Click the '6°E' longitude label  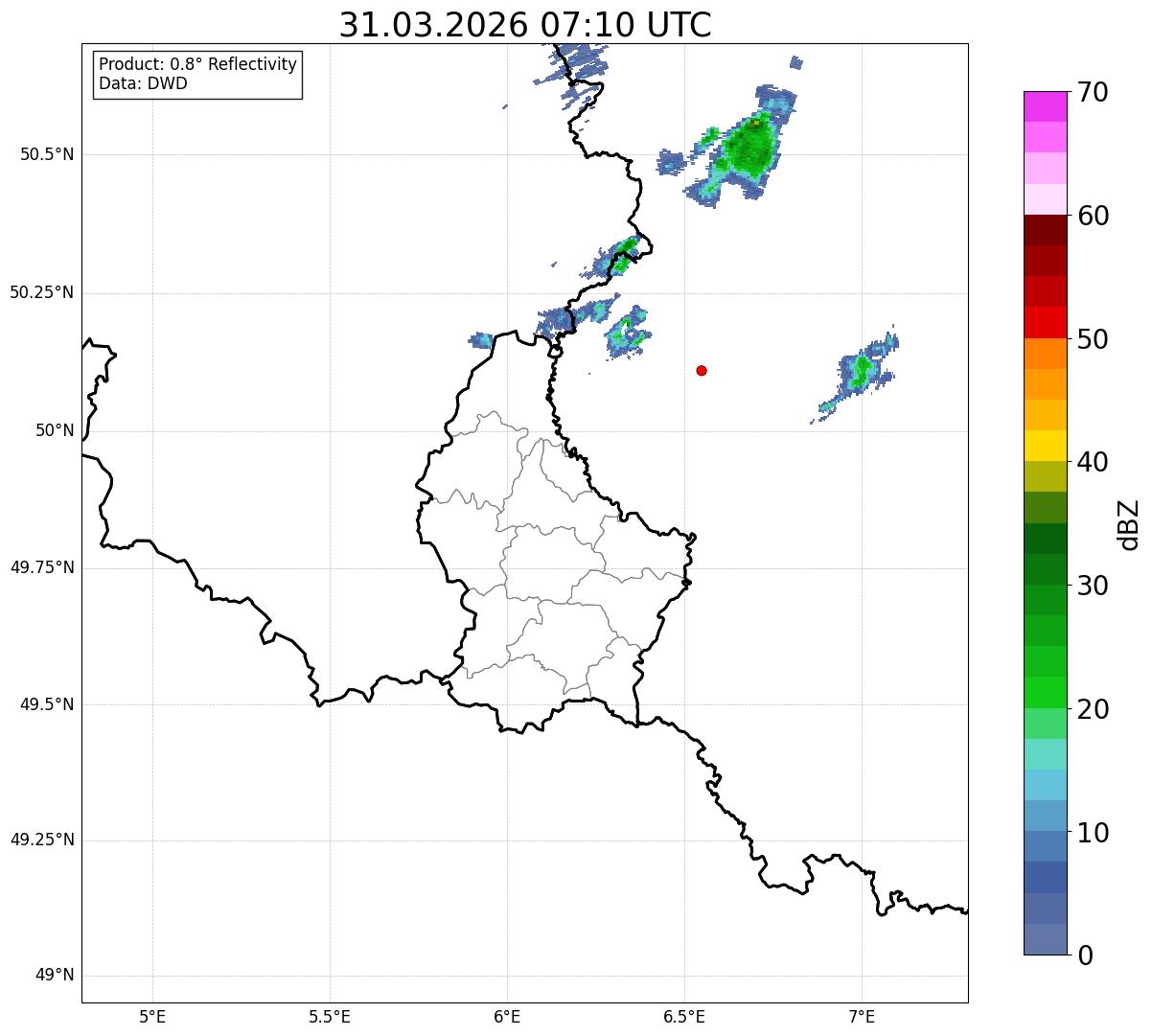[x=507, y=1016]
